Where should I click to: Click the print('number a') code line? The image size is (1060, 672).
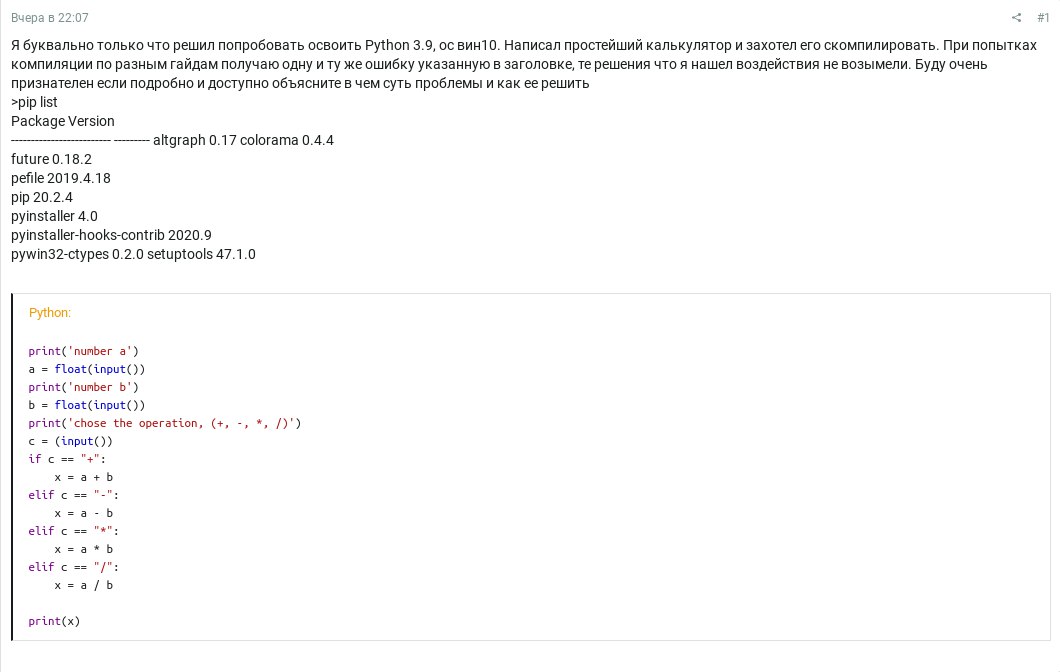pos(83,351)
